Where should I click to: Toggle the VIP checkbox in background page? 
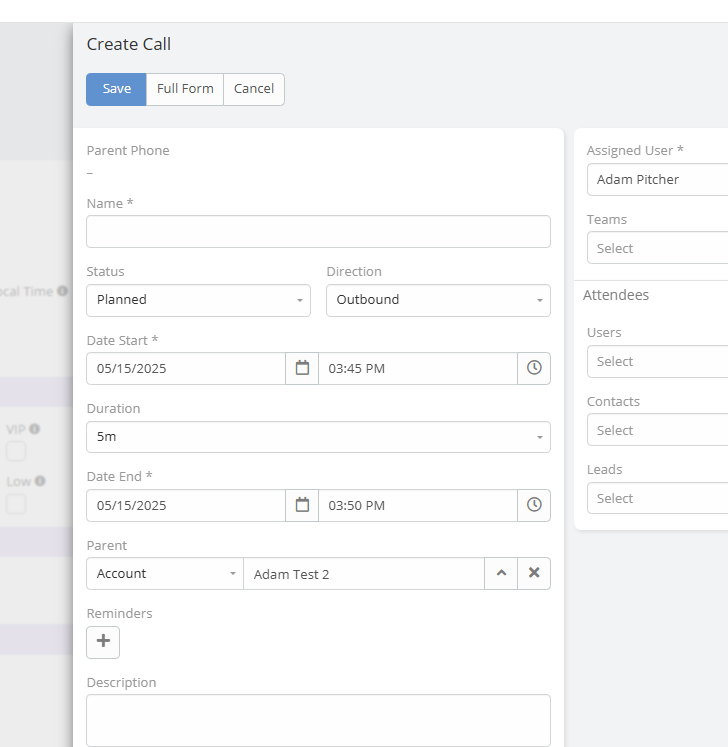16,451
